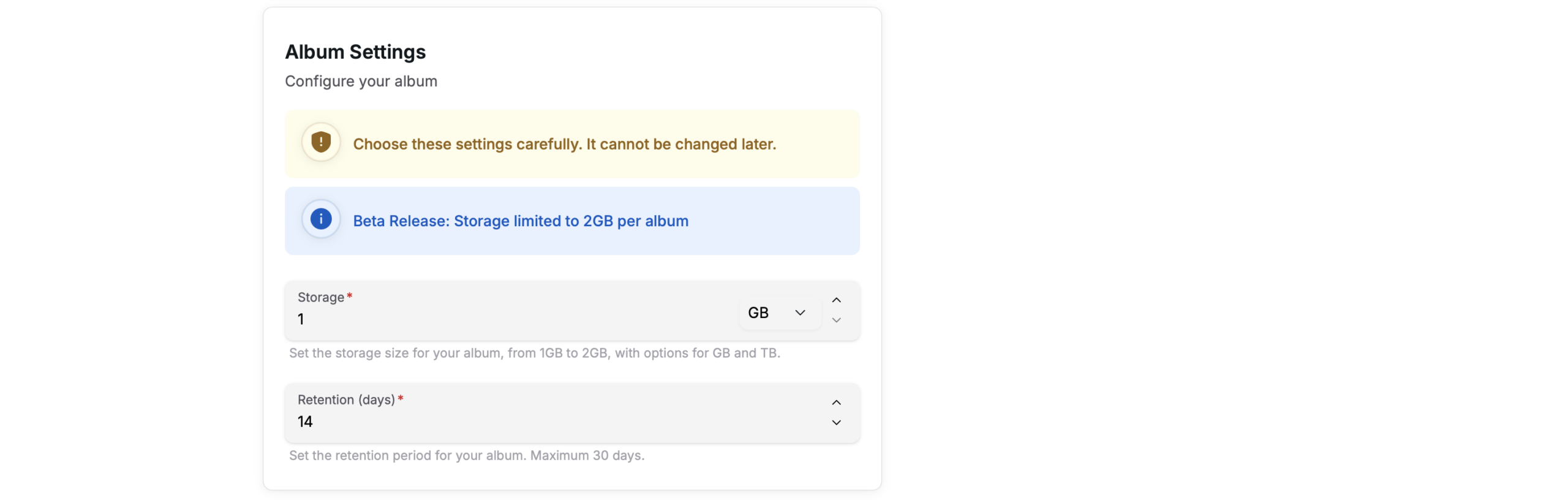Click the "Choose these settings carefully" warning text
The height and width of the screenshot is (500, 1568).
(x=564, y=144)
